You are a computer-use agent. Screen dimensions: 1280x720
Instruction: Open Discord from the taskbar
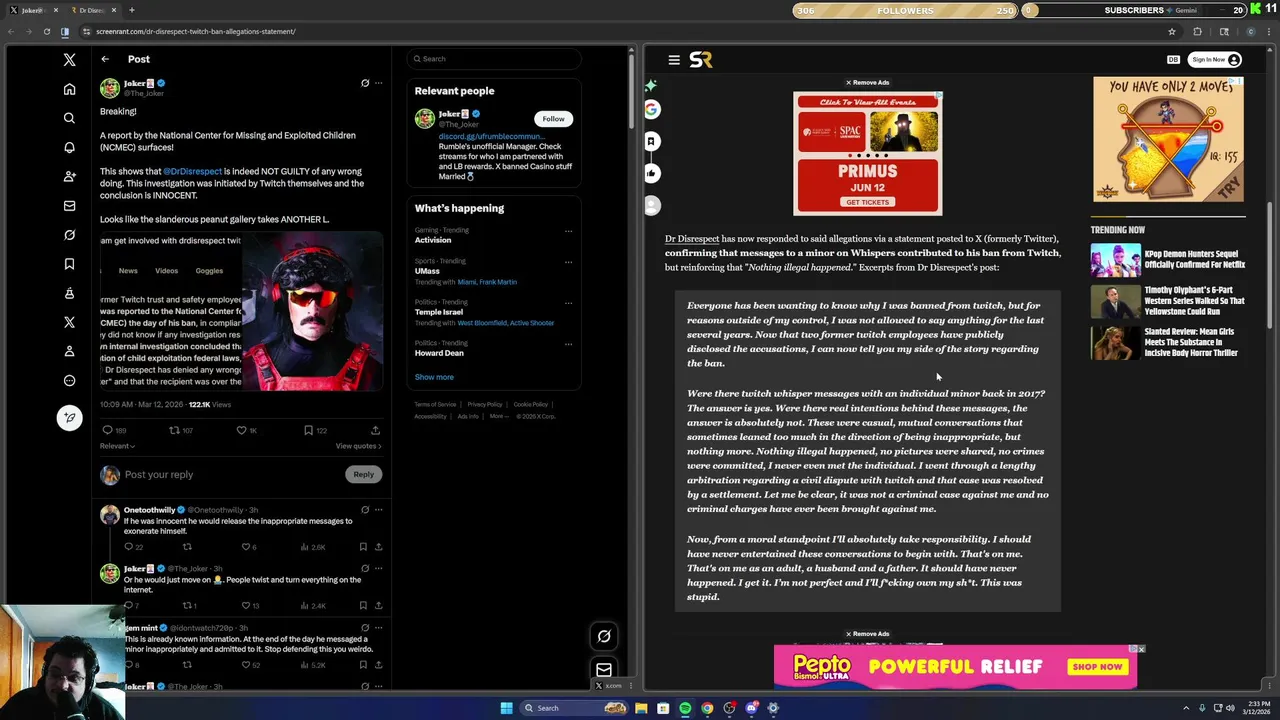[x=751, y=708]
